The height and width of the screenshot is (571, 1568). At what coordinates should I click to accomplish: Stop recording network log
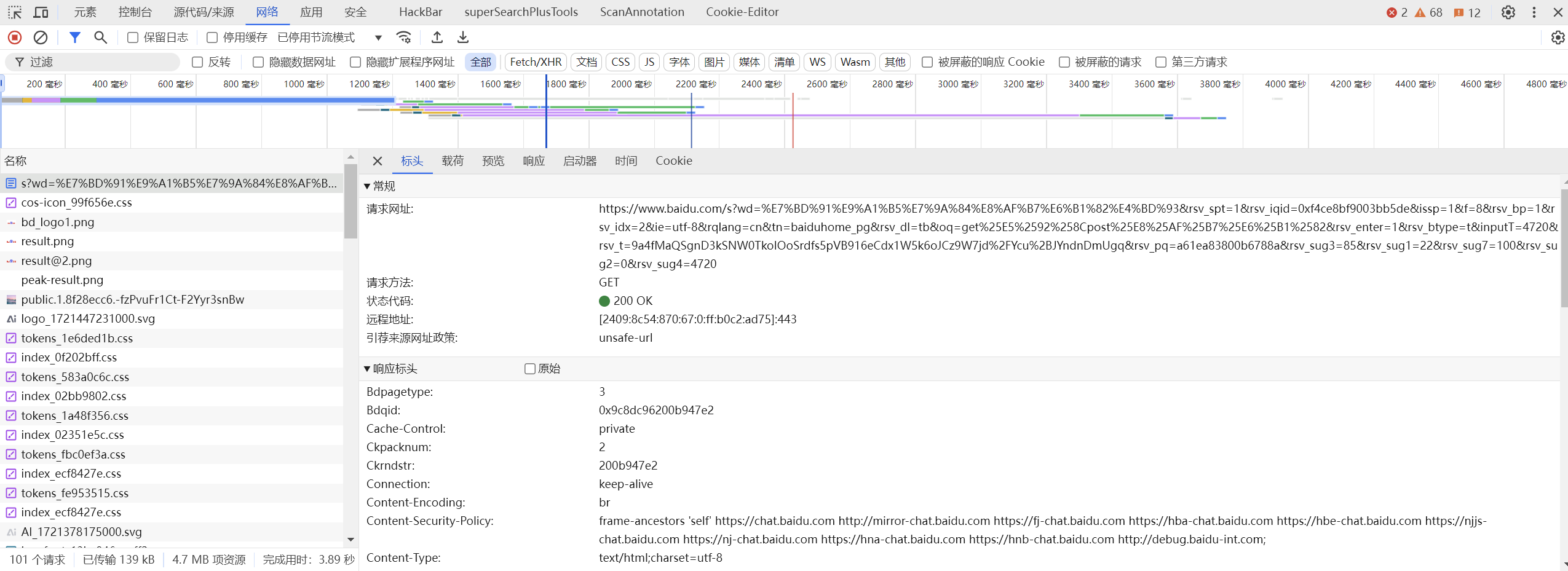point(15,37)
